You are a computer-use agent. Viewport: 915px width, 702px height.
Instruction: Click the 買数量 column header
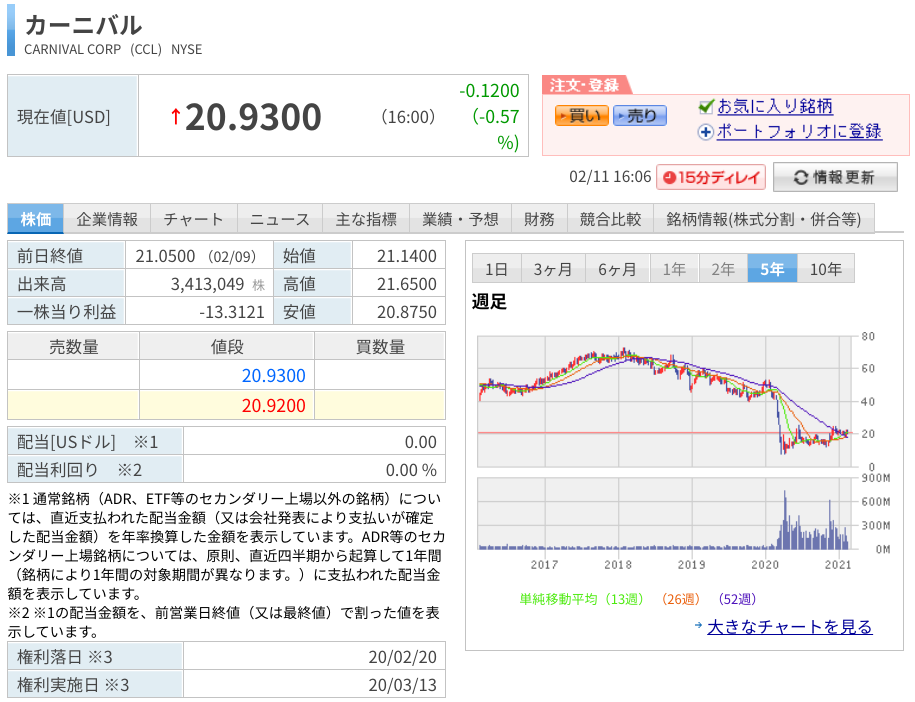[x=380, y=347]
